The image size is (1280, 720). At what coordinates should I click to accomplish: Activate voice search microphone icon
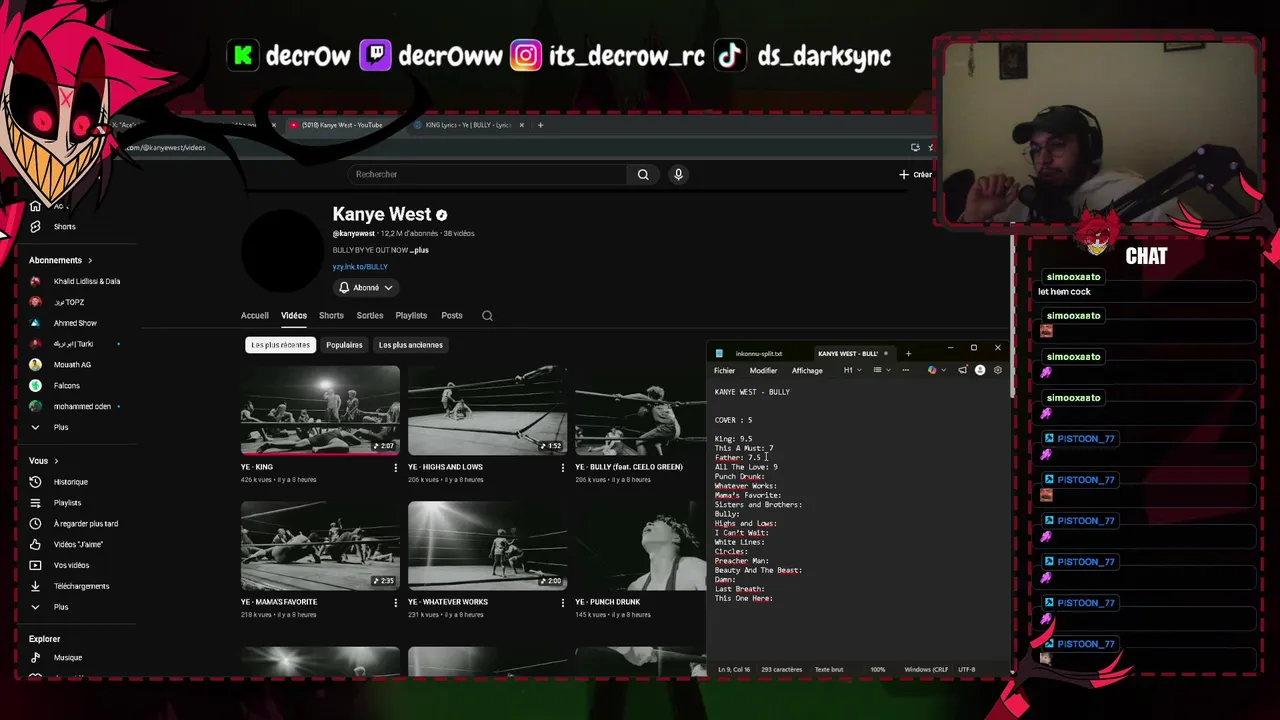pos(678,174)
